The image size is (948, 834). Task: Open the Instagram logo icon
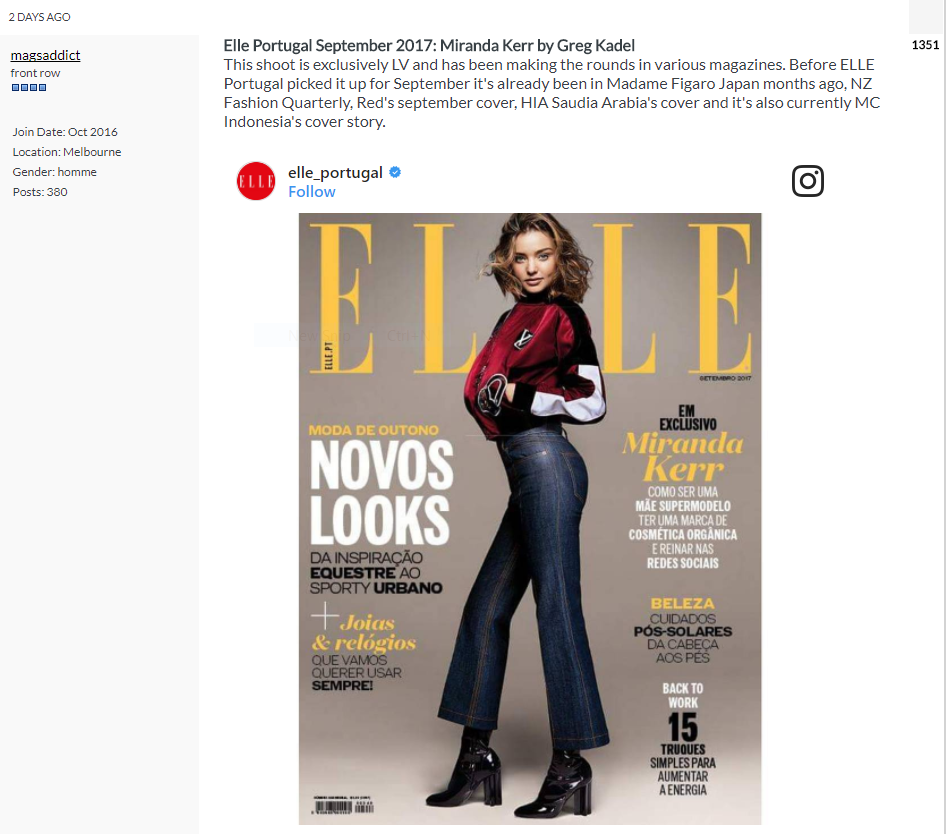click(x=808, y=181)
